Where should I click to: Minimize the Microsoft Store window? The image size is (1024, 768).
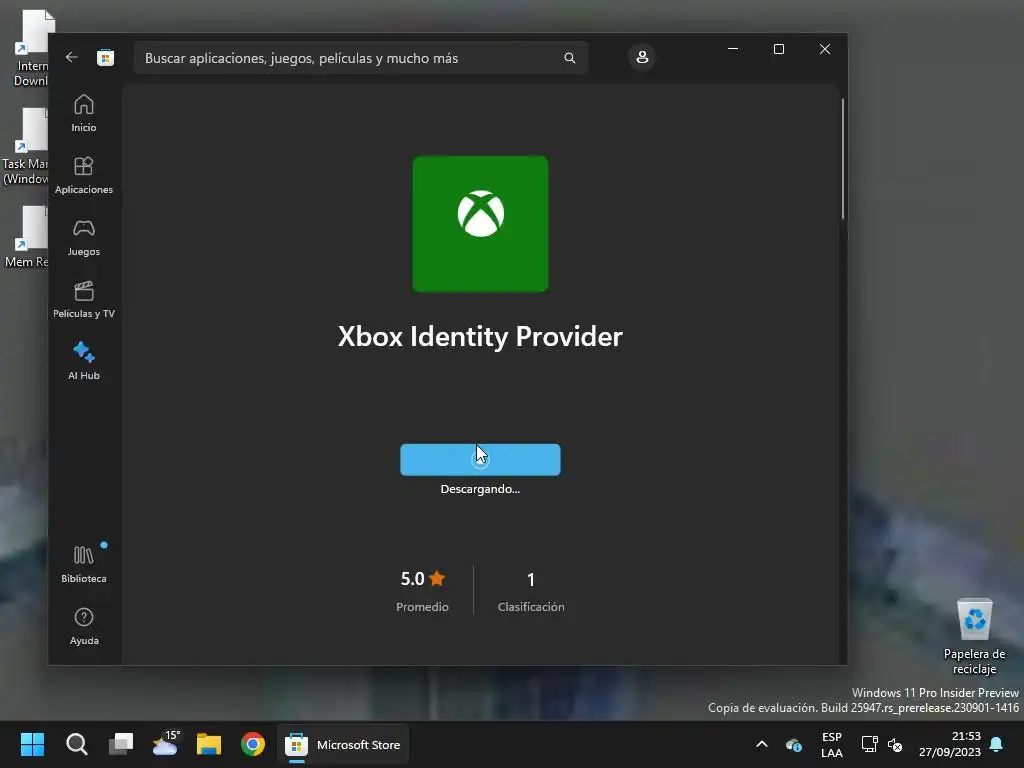point(733,49)
